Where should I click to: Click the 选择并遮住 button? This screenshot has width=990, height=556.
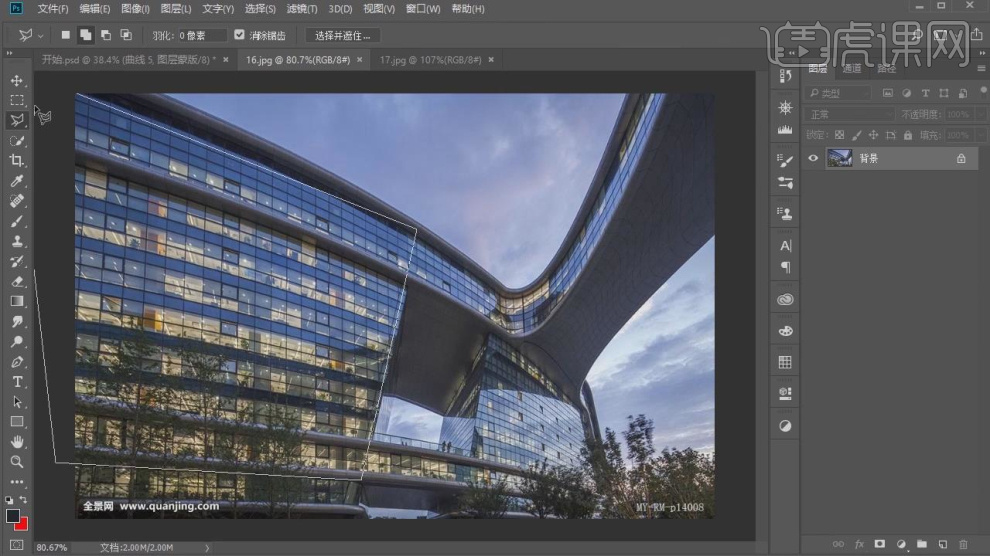(x=342, y=35)
